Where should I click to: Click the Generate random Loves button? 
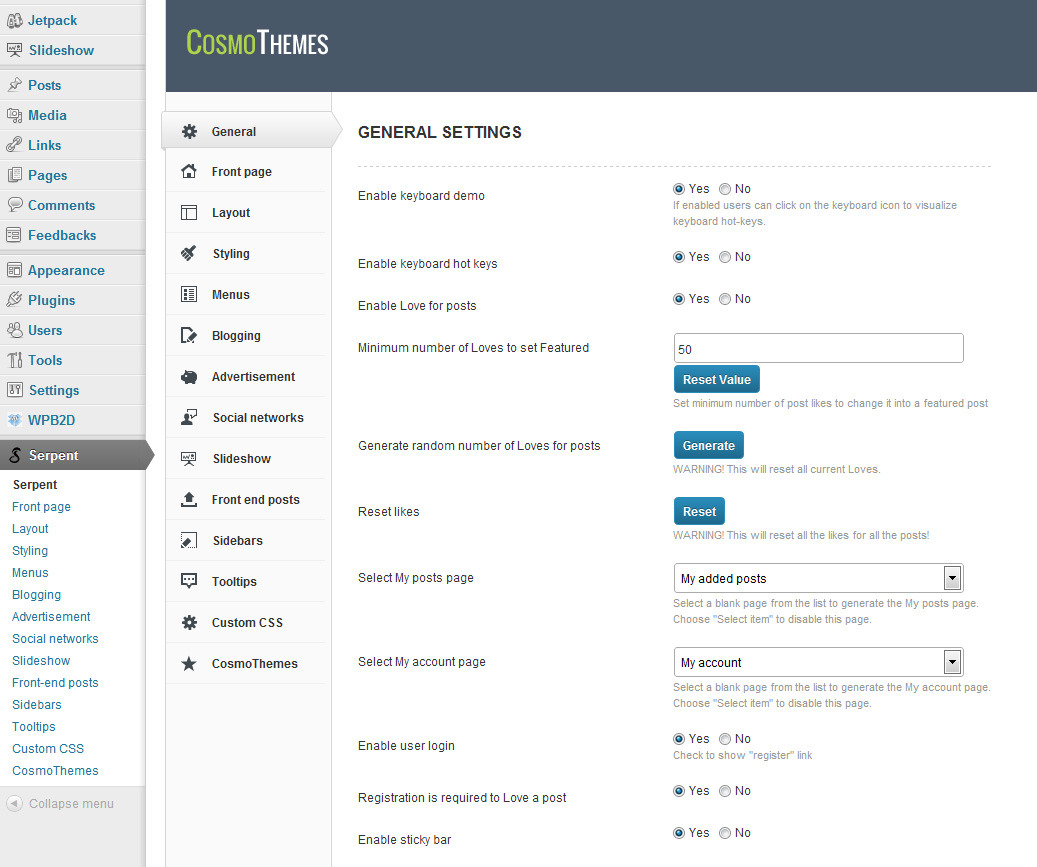point(708,445)
